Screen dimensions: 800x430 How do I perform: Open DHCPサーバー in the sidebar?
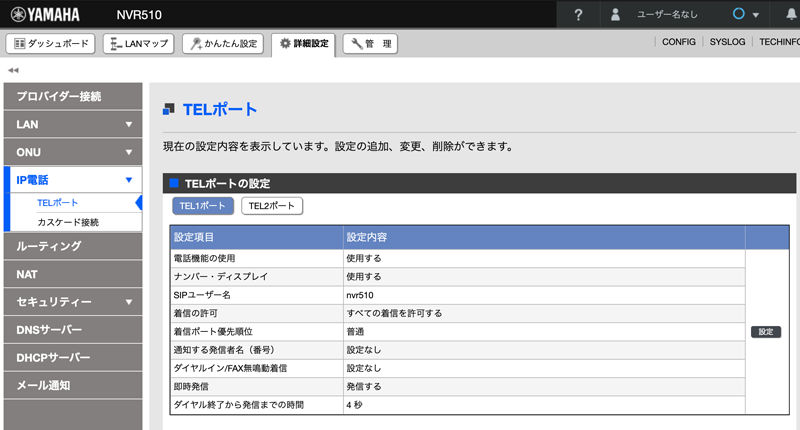[73, 358]
